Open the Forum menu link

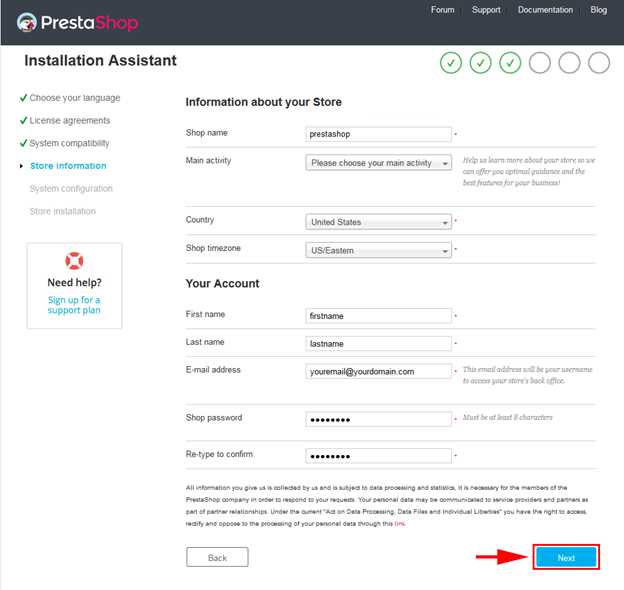(443, 10)
